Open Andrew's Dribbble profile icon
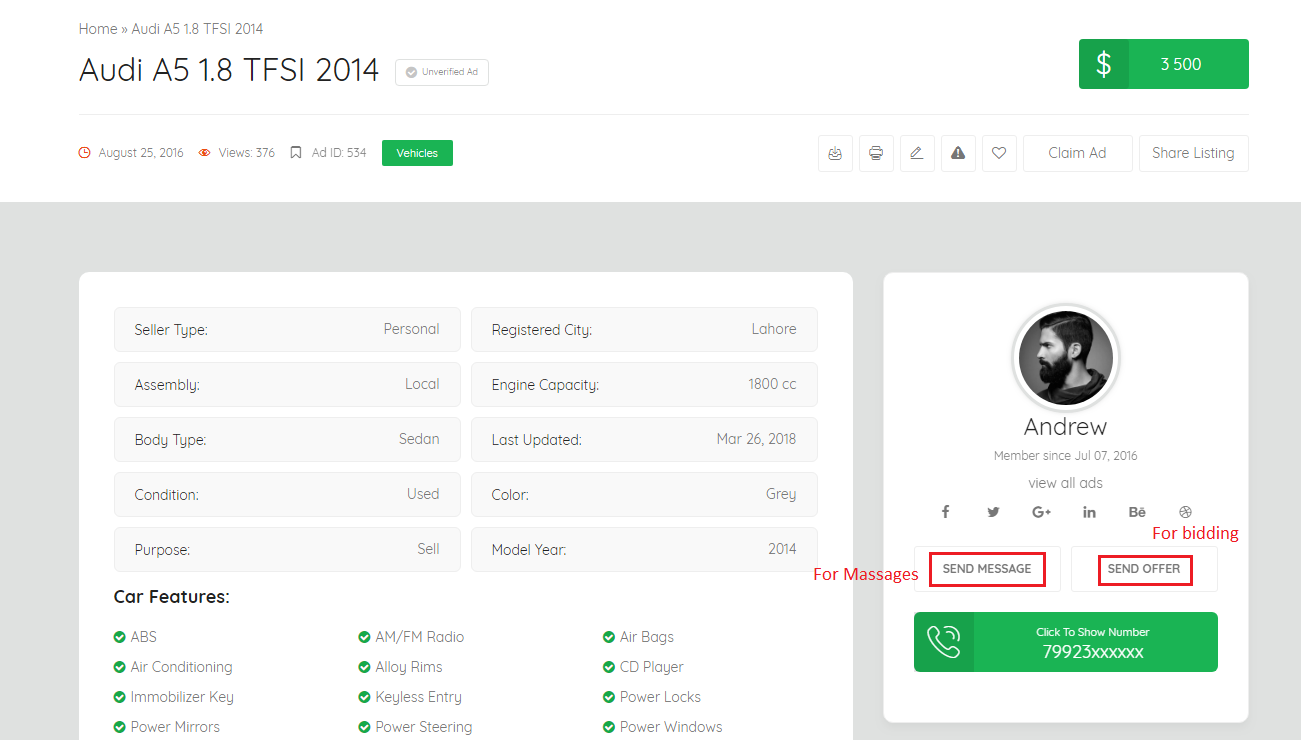1301x740 pixels. (x=1186, y=512)
